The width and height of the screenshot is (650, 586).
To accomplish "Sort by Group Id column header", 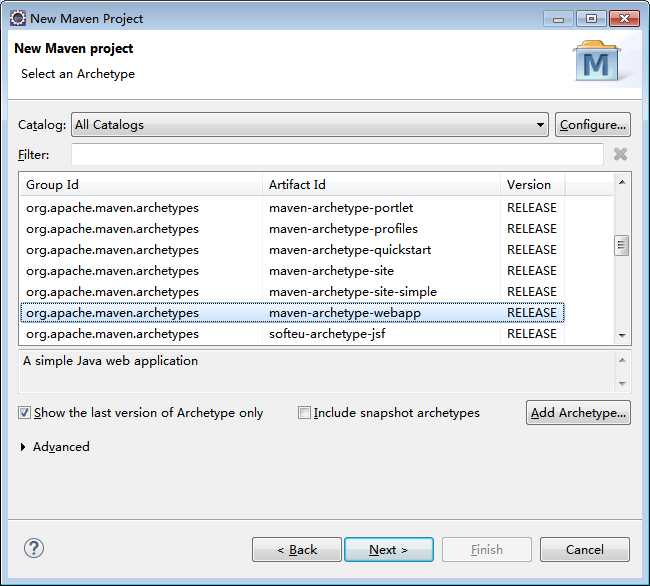I will tap(141, 184).
